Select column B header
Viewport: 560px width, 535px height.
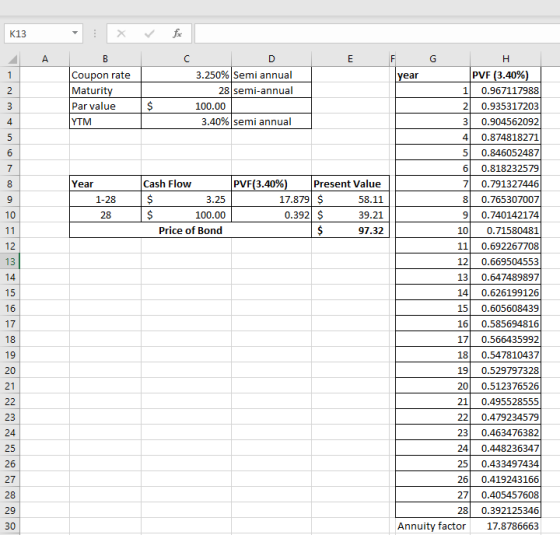pos(105,59)
